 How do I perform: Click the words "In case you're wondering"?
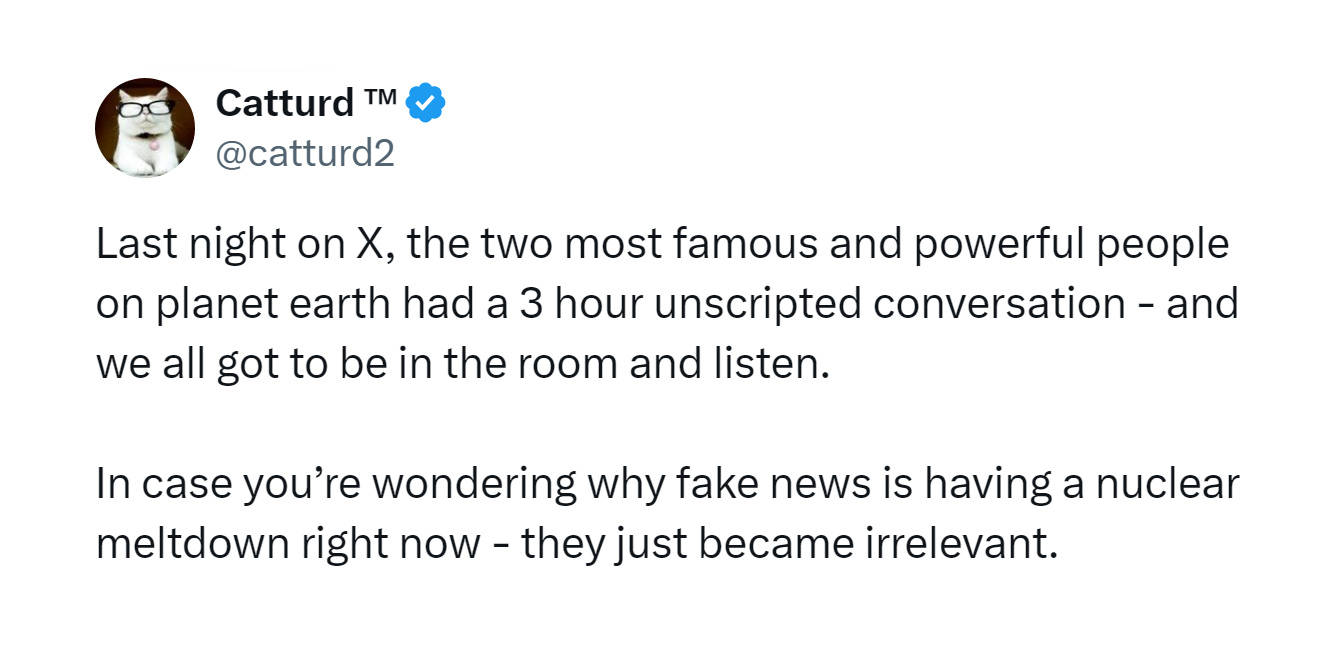point(335,485)
